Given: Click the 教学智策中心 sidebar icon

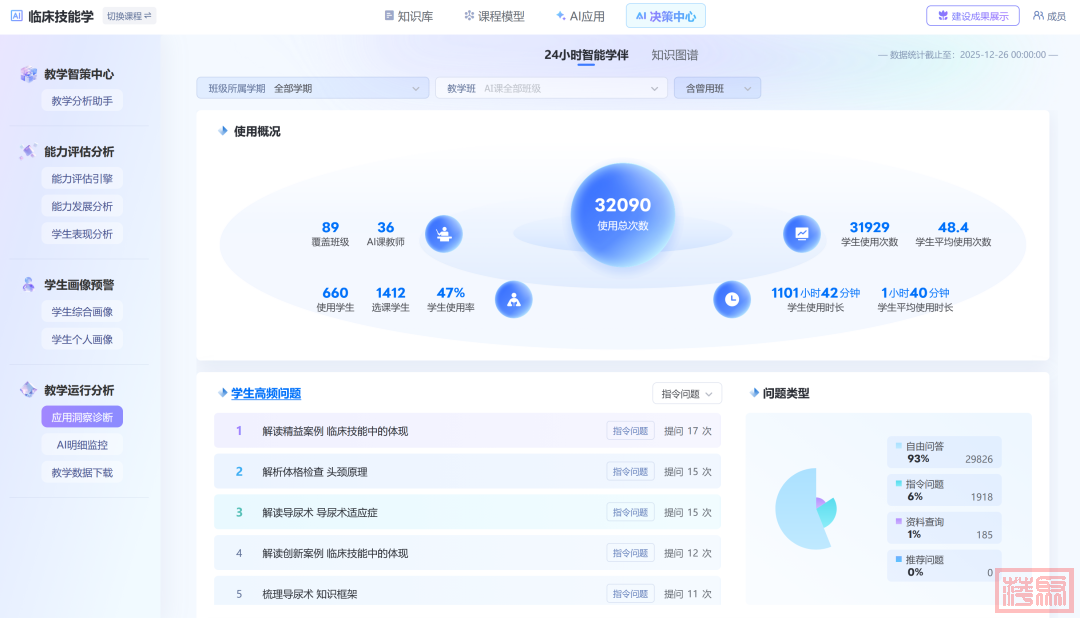Looking at the screenshot, I should click(x=28, y=74).
